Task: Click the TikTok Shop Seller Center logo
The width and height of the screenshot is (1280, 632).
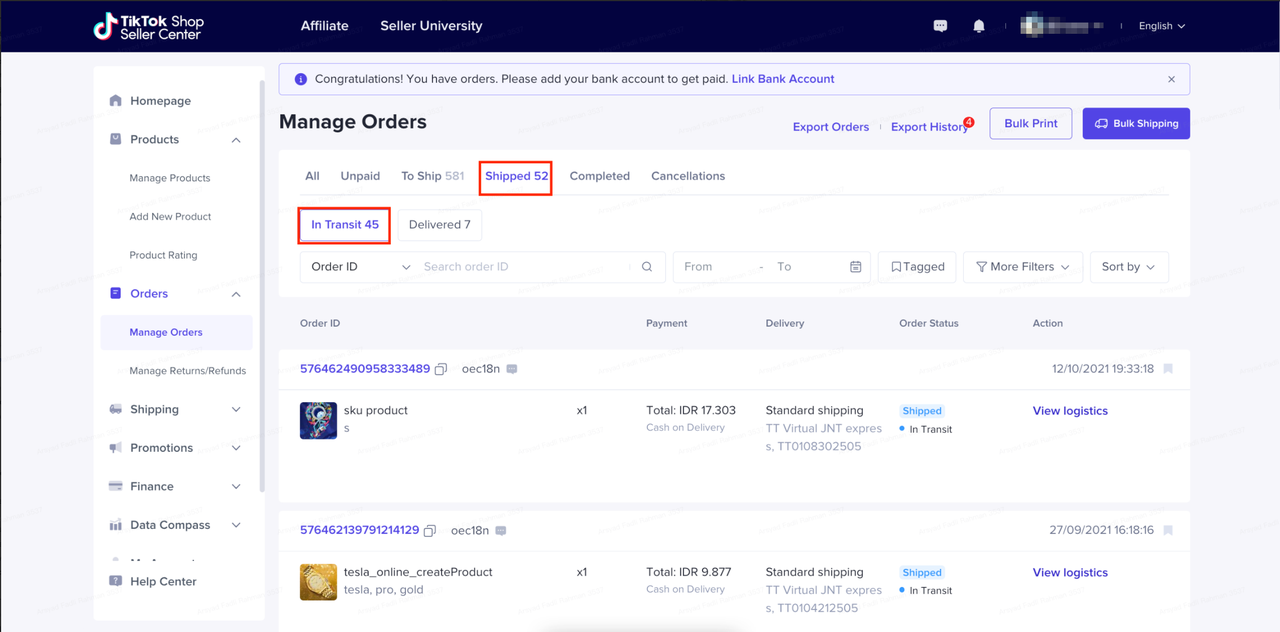Action: click(147, 26)
